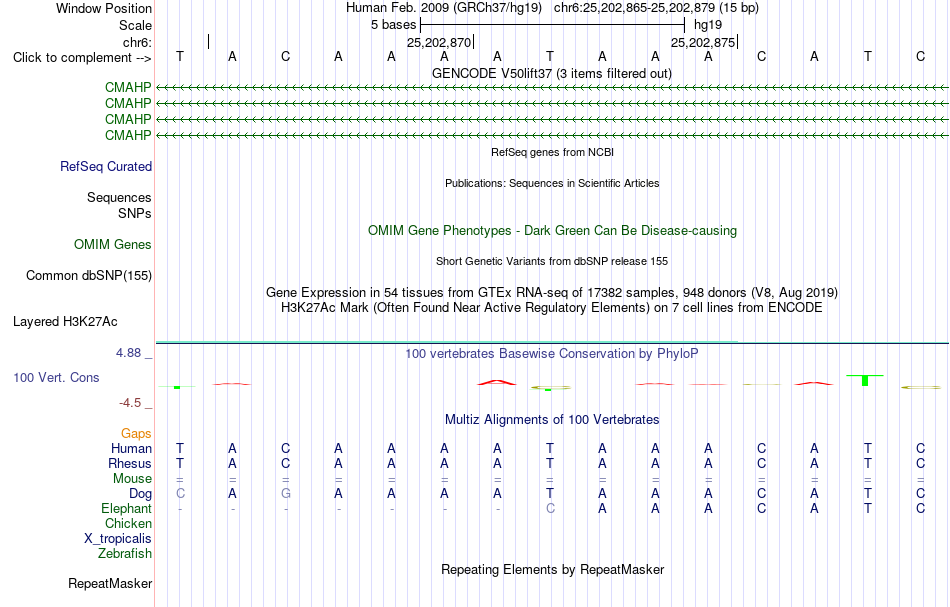Click the GTEx Gene Expression track title
Image resolution: width=950 pixels, height=607 pixels.
pos(552,293)
